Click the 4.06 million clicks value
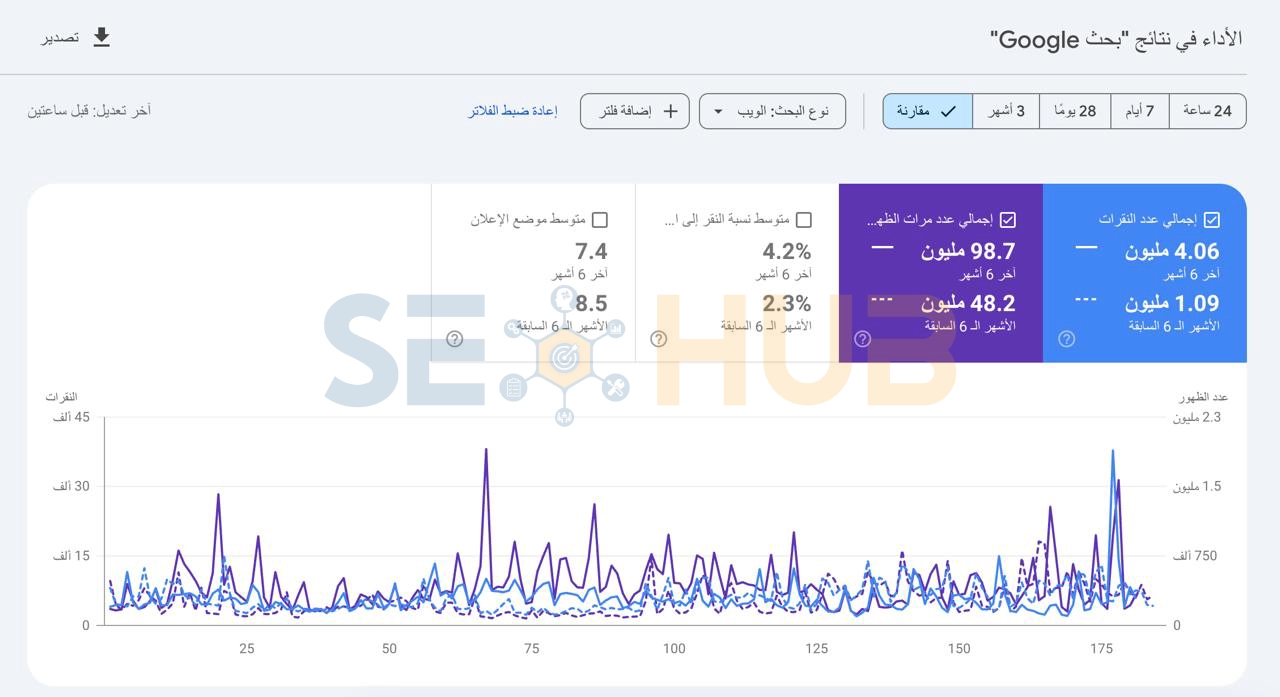 [x=1171, y=251]
